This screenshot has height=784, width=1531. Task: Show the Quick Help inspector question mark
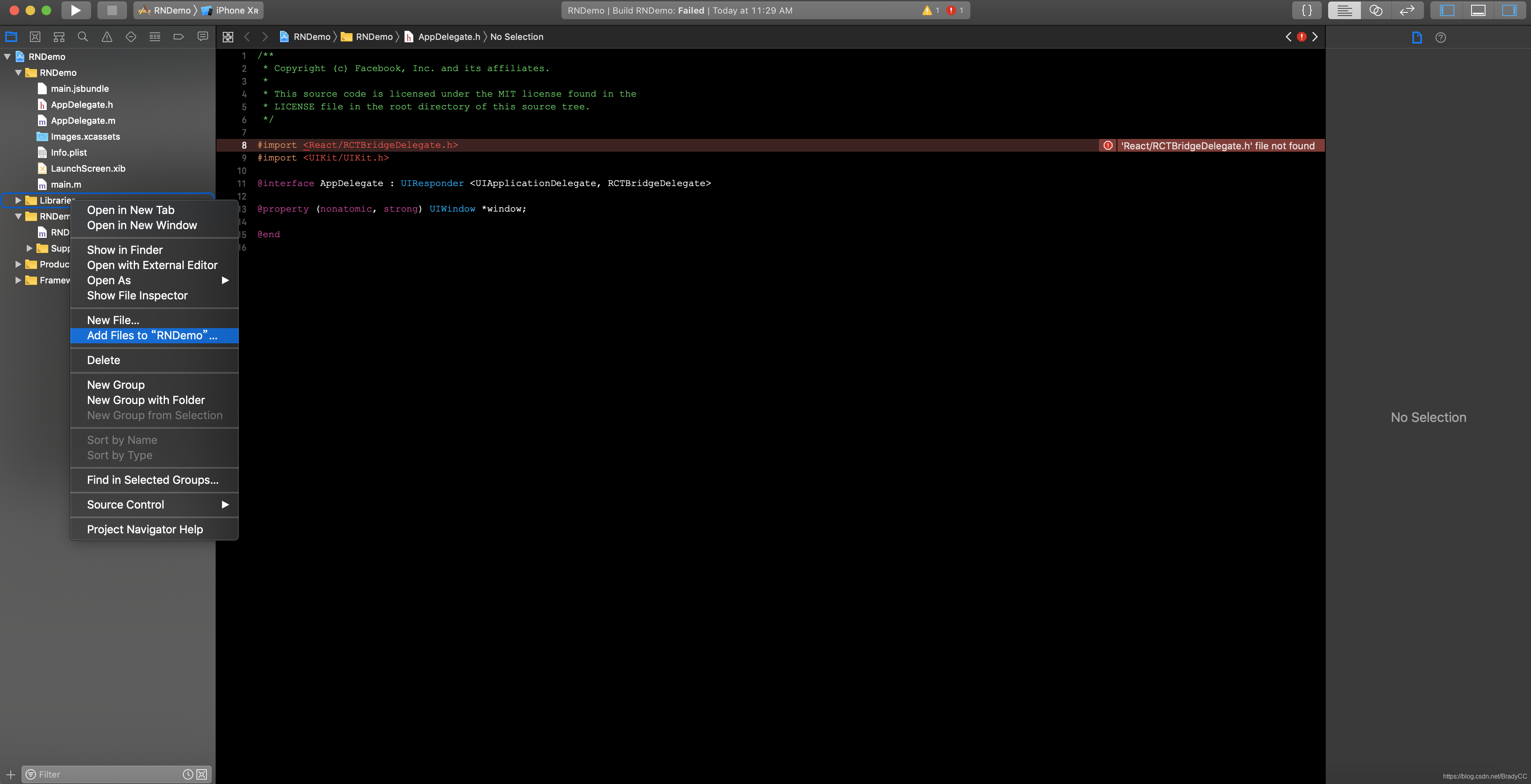[1441, 38]
